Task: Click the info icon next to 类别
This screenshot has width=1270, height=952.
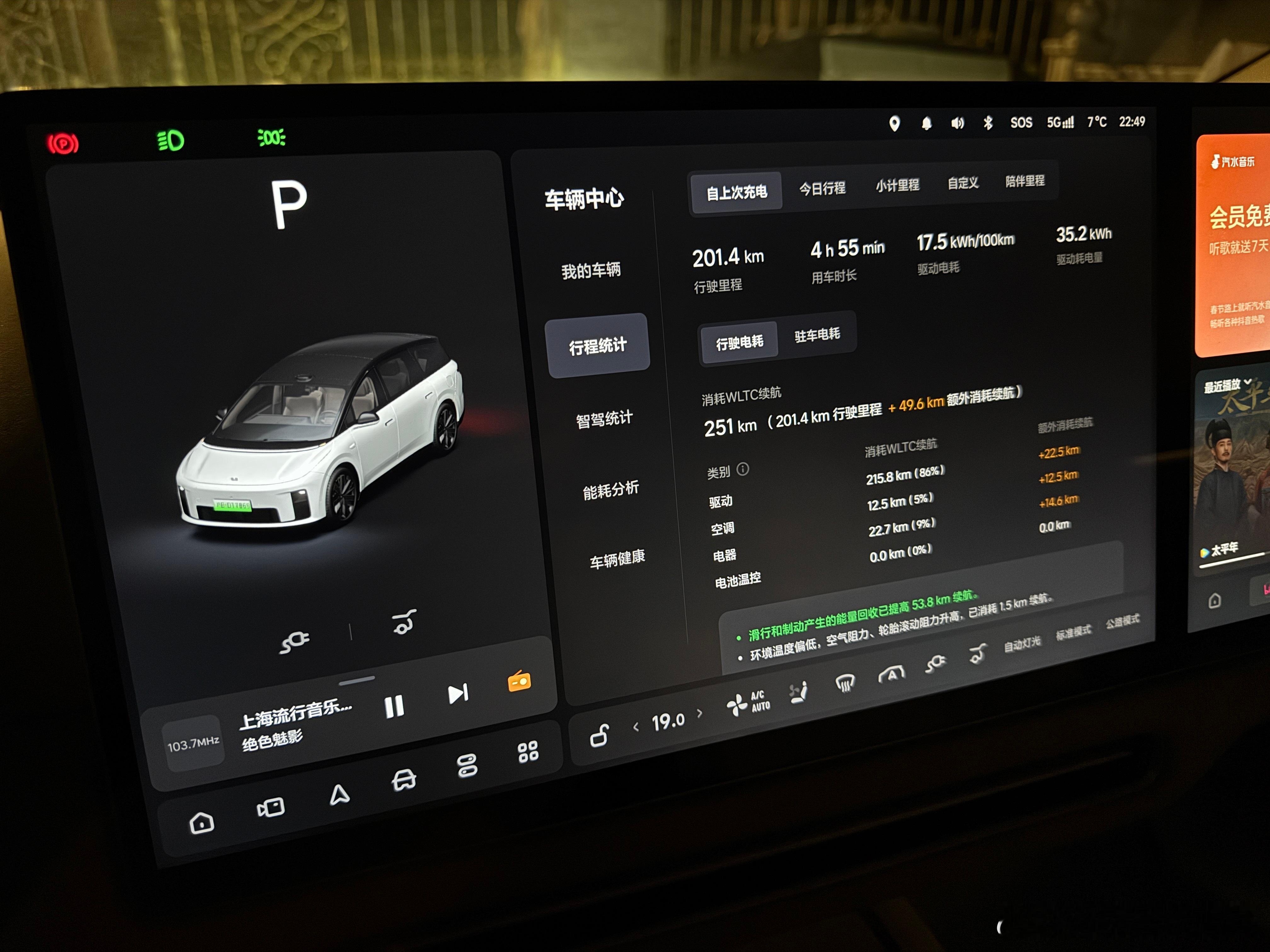Action: coord(742,469)
